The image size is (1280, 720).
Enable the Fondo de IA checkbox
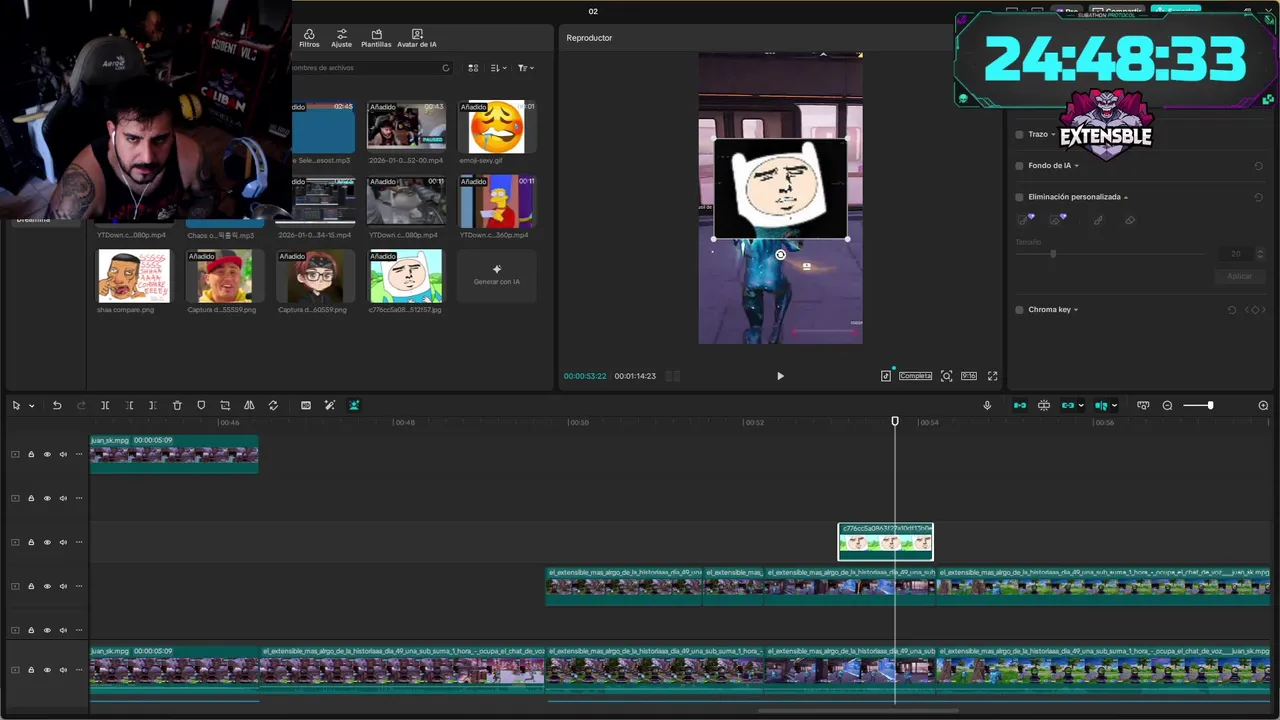[x=1019, y=166]
